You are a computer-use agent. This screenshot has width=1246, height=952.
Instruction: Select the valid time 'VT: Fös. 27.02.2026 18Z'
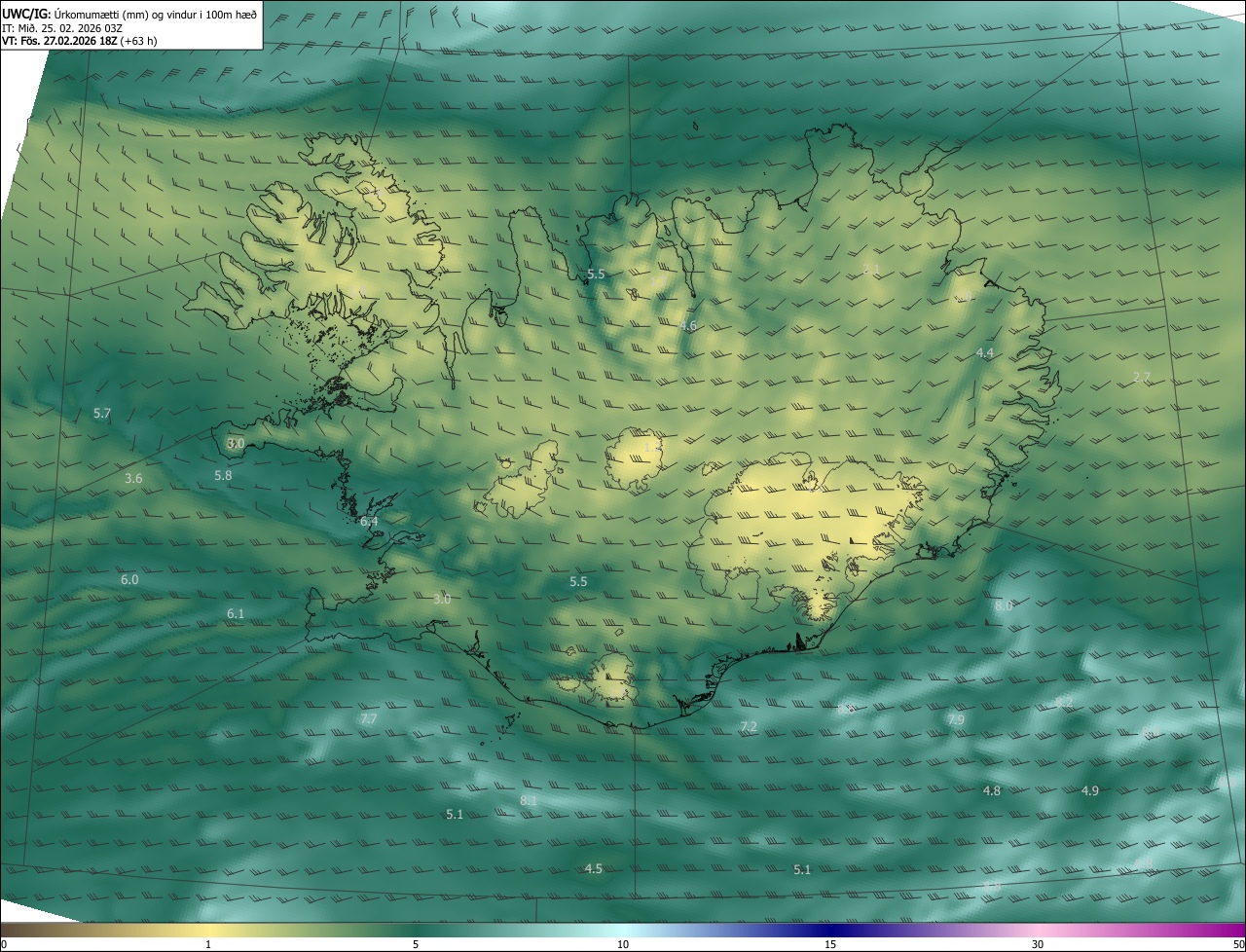(57, 41)
